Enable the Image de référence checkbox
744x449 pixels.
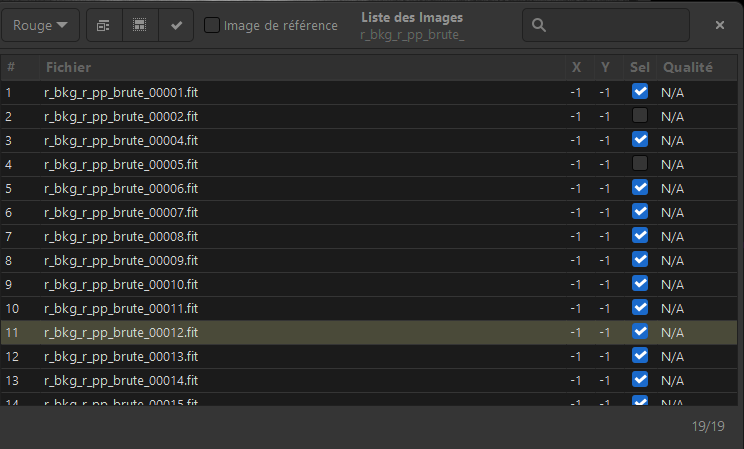click(x=212, y=25)
